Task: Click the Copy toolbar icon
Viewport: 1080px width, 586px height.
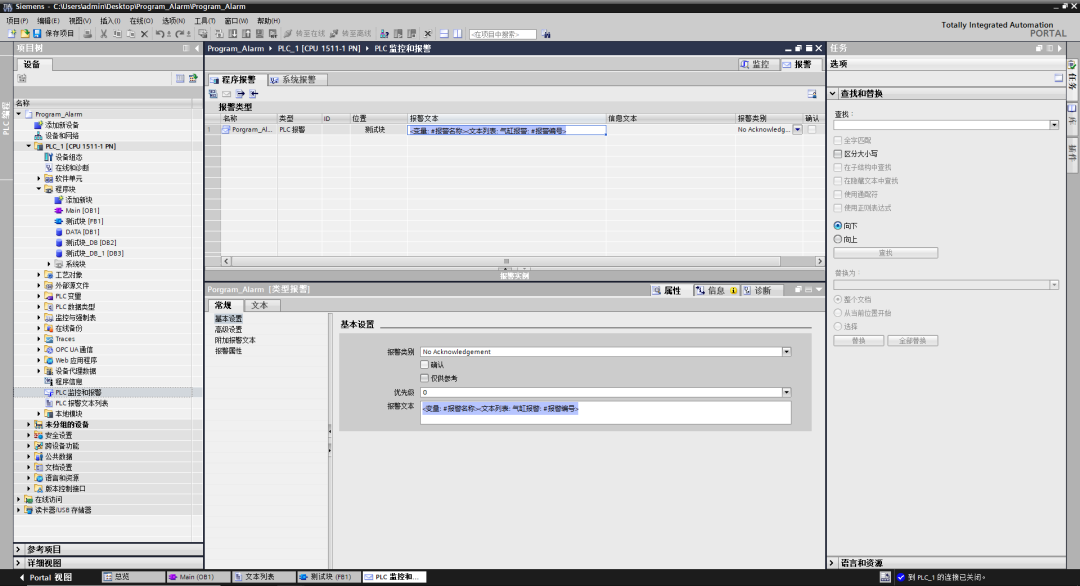Action: (117, 34)
